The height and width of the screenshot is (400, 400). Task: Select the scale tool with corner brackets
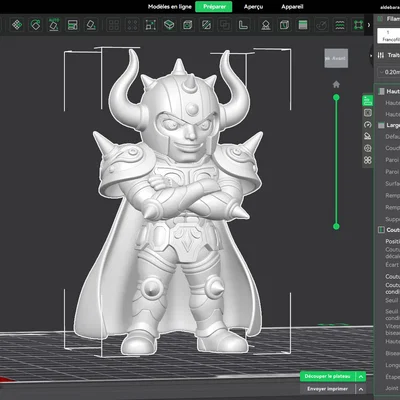coord(151,25)
